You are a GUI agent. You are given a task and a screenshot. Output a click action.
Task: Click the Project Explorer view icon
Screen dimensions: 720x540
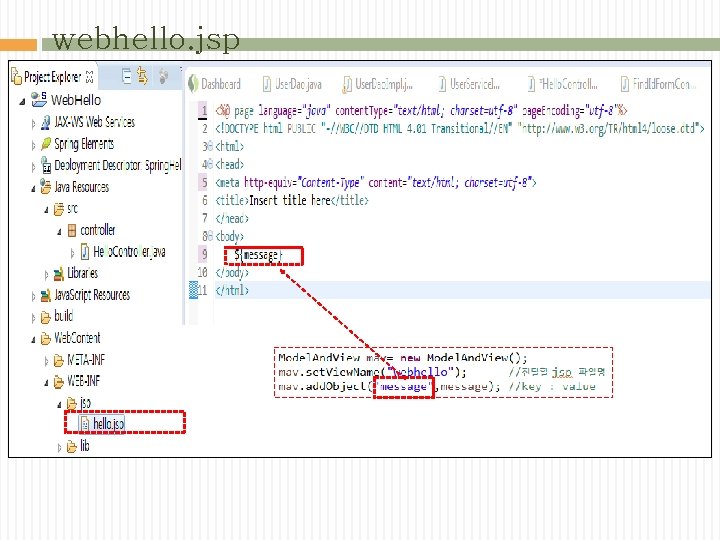[16, 77]
